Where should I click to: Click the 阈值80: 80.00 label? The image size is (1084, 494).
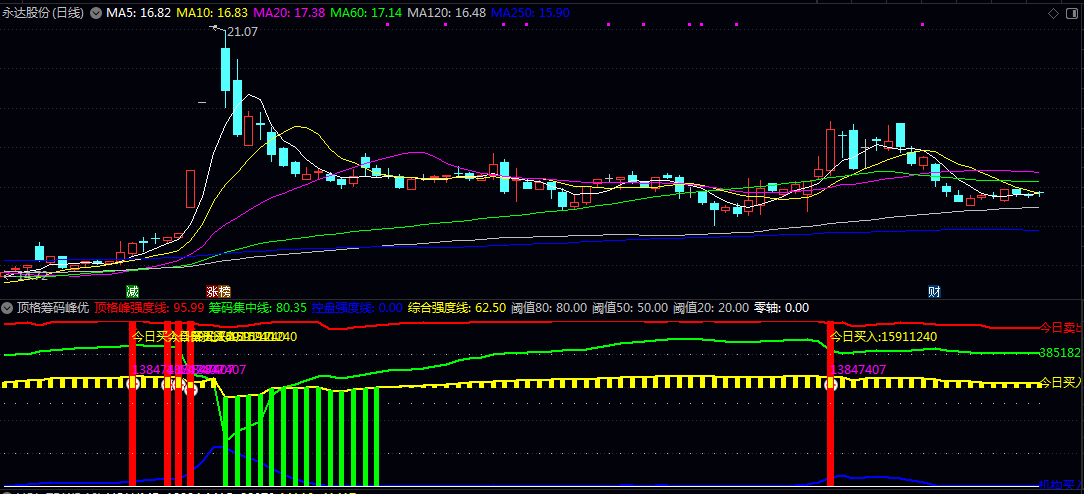pyautogui.click(x=549, y=307)
